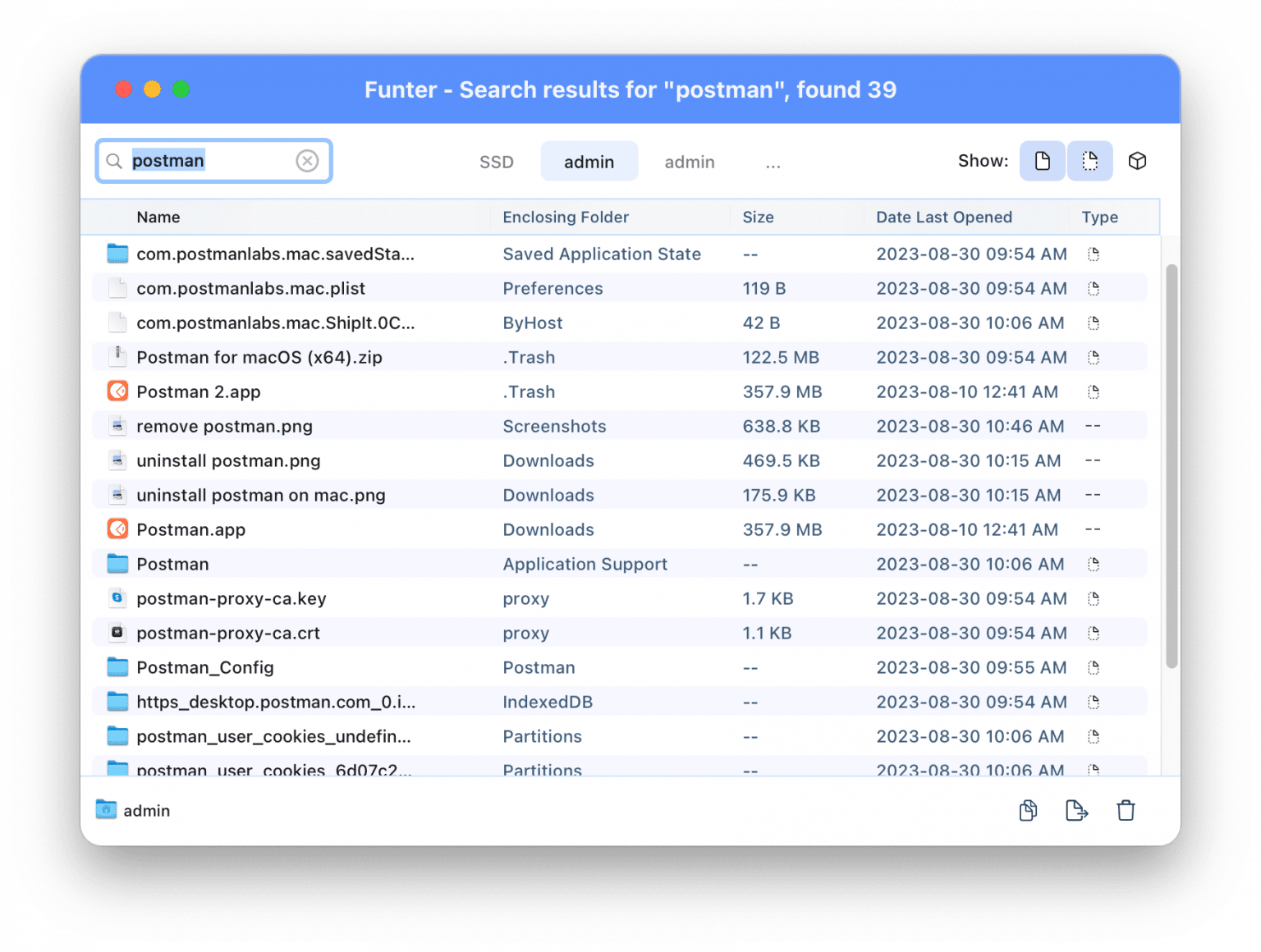Click the admin folder icon in status bar
Image resolution: width=1261 pixels, height=952 pixels.
pos(107,810)
